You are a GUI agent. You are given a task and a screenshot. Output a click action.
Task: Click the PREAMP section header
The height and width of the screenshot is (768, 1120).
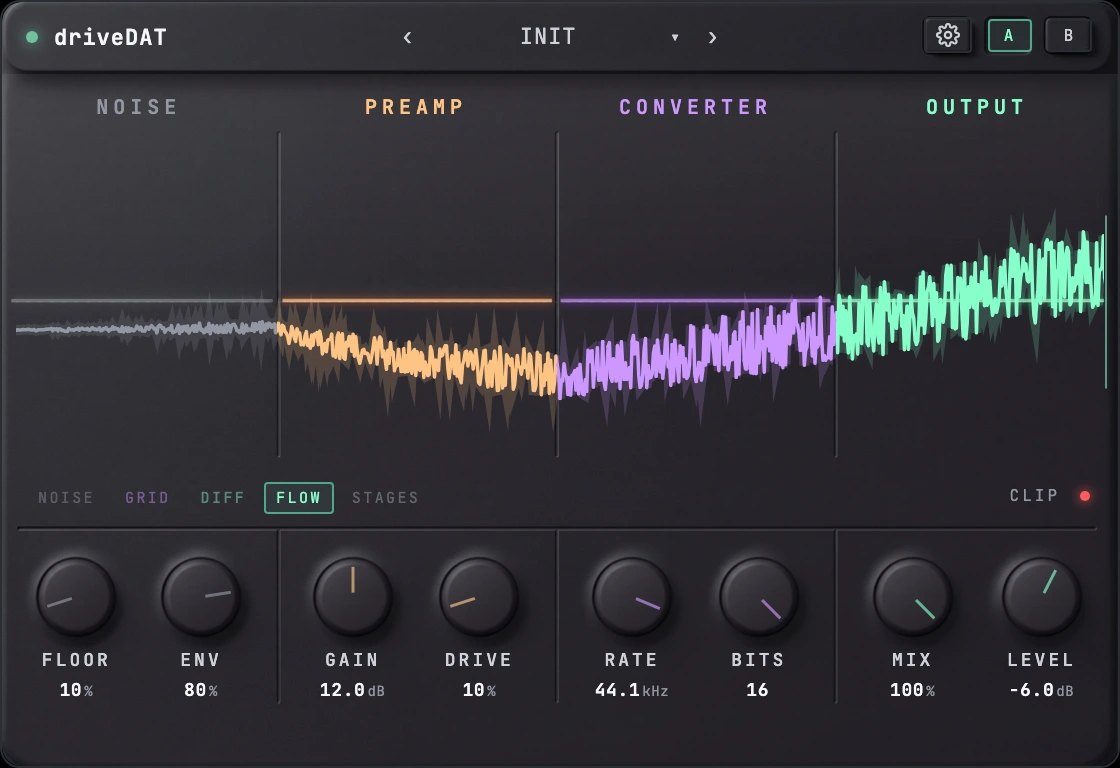414,107
